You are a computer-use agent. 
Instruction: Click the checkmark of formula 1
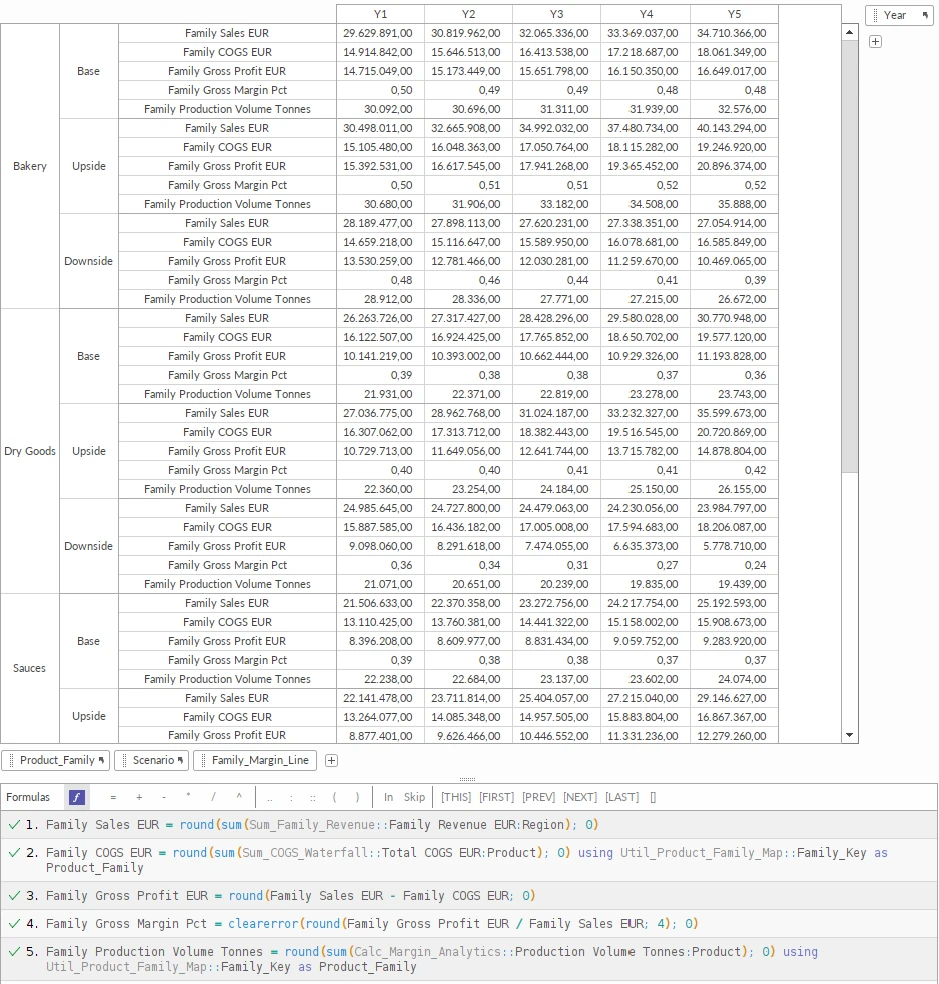click(14, 825)
